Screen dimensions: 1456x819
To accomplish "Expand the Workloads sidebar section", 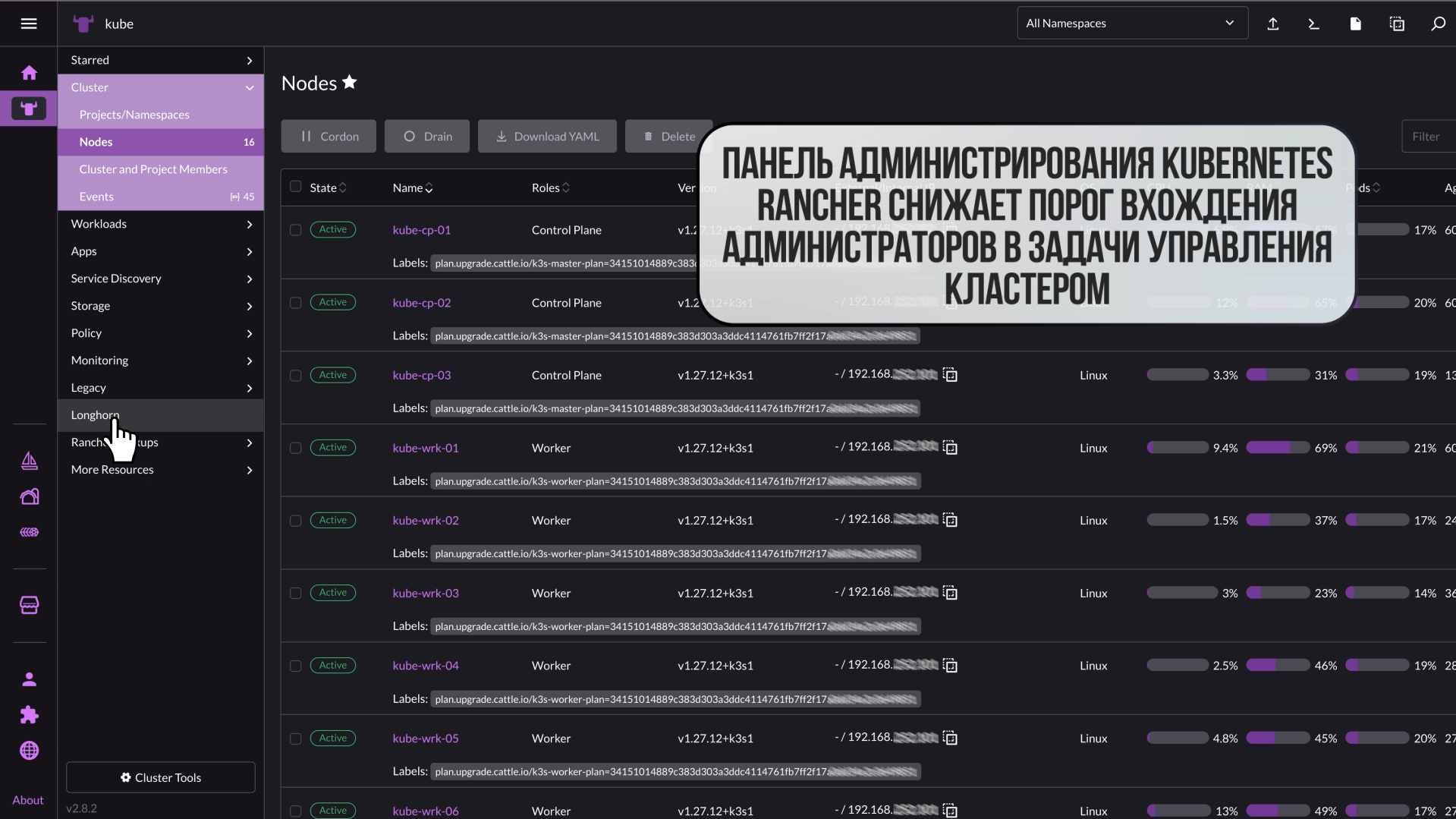I will click(x=160, y=224).
